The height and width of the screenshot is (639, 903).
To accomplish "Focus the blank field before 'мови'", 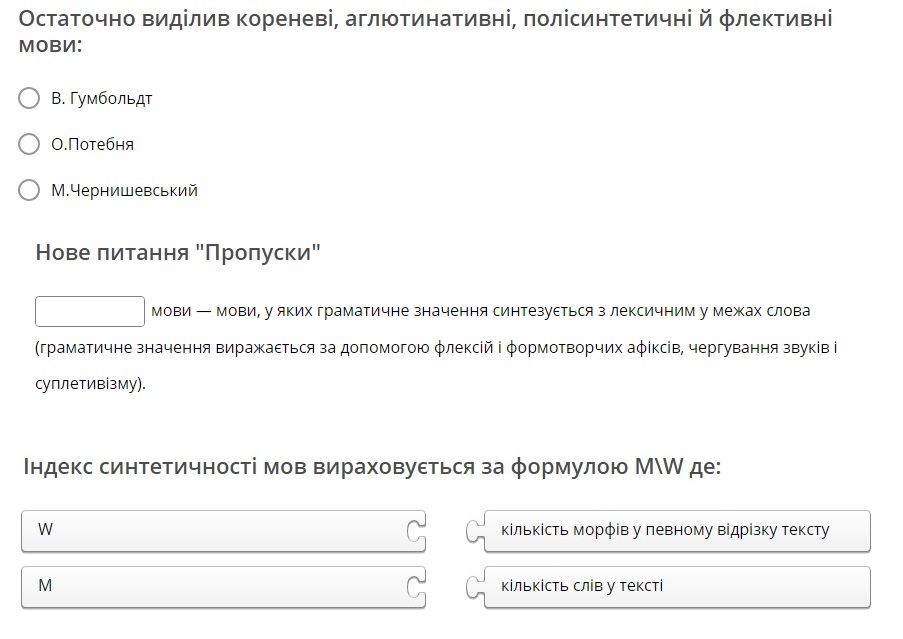I will tap(90, 311).
